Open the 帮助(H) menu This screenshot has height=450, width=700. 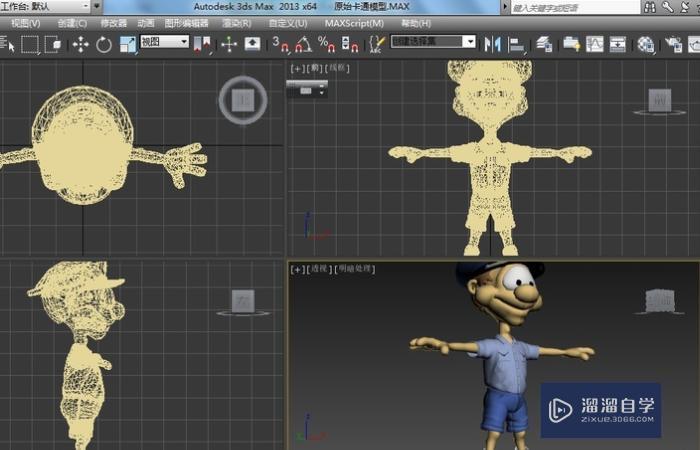[x=416, y=23]
